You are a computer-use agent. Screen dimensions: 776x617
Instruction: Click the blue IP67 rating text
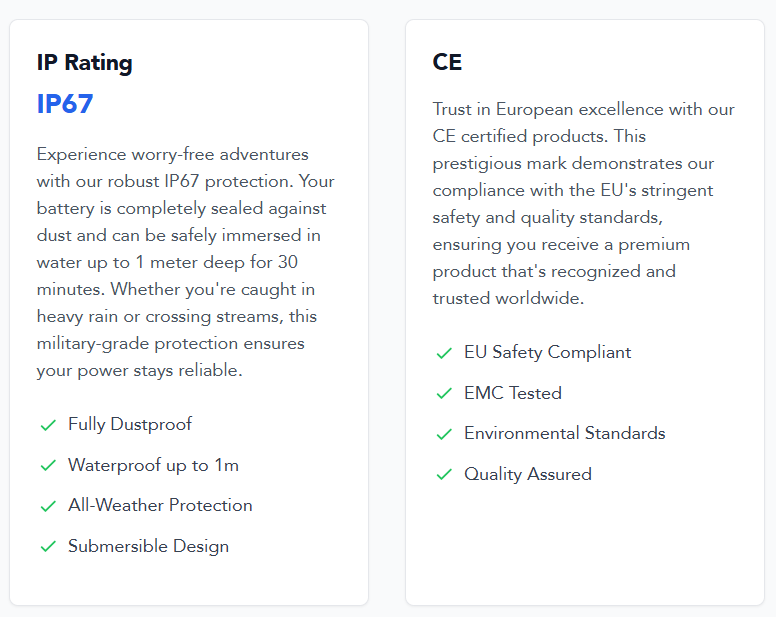pyautogui.click(x=65, y=104)
